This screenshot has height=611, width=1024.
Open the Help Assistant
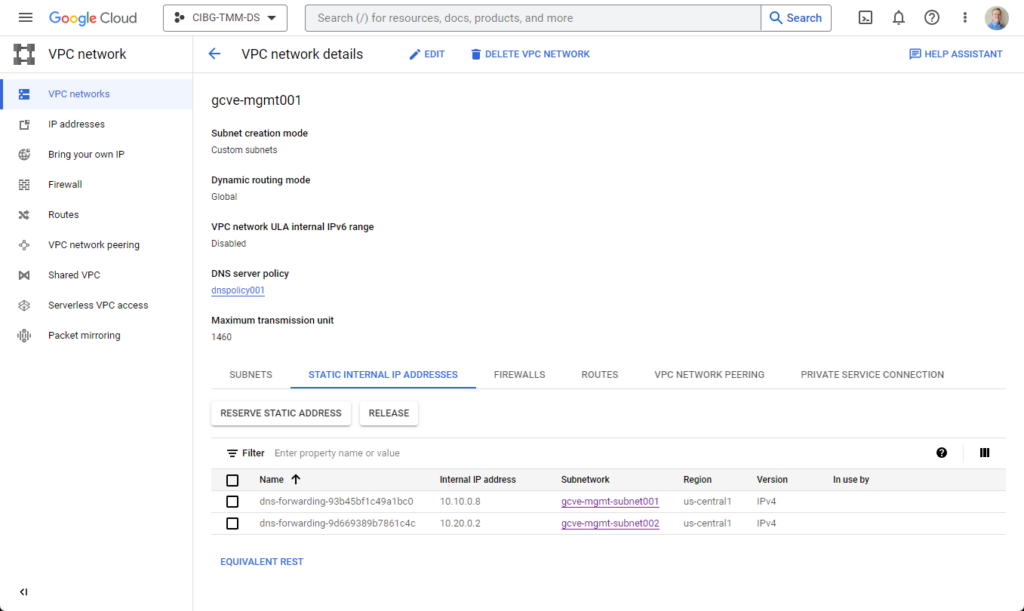click(955, 54)
